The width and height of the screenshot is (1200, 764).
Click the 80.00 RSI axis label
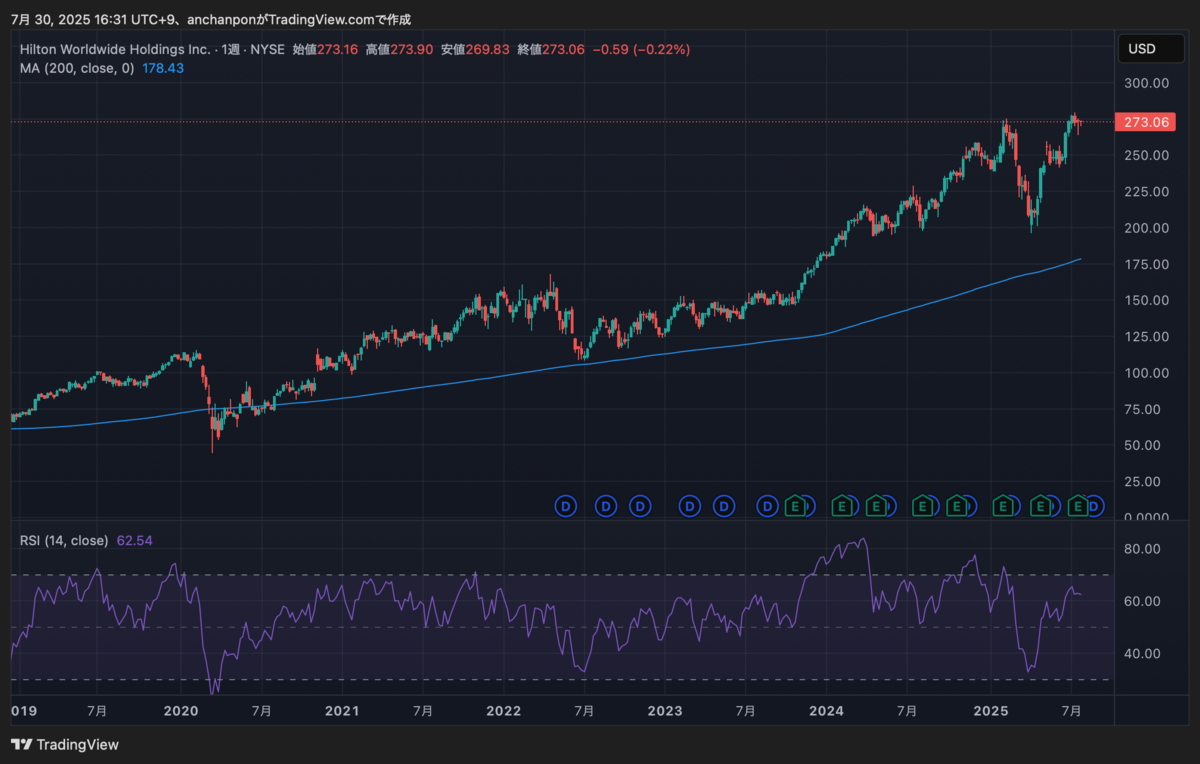coord(1142,549)
